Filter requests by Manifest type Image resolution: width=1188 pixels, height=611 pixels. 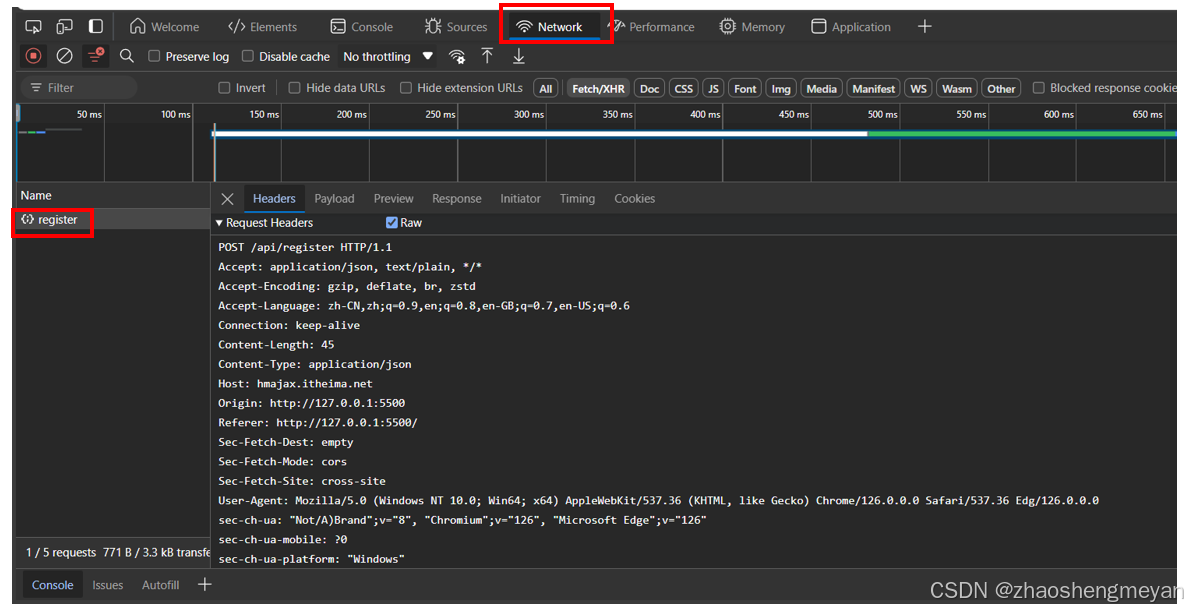click(874, 89)
